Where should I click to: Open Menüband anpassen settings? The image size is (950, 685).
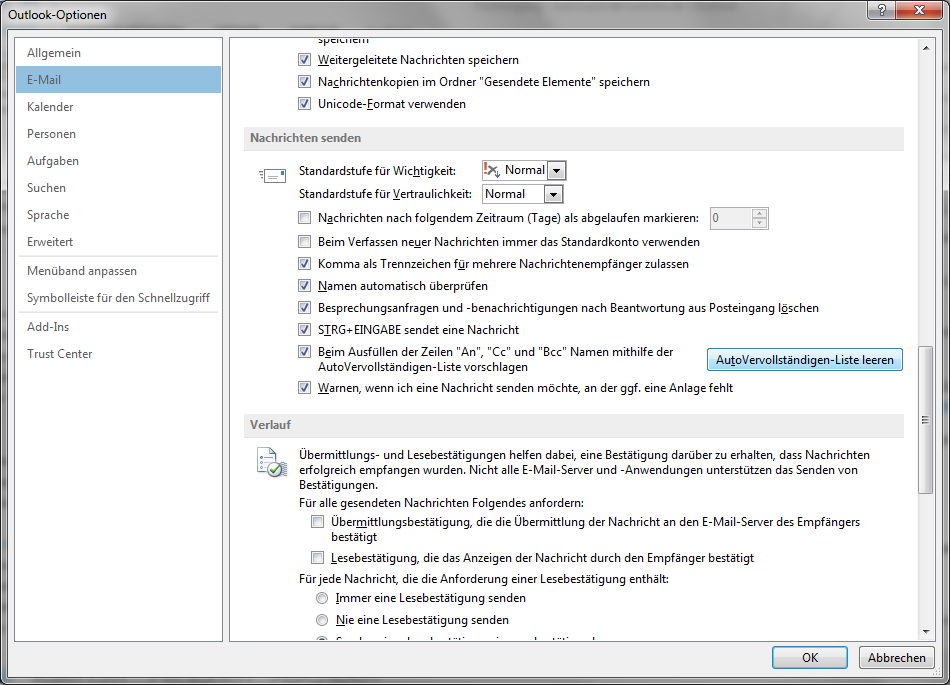(x=119, y=271)
